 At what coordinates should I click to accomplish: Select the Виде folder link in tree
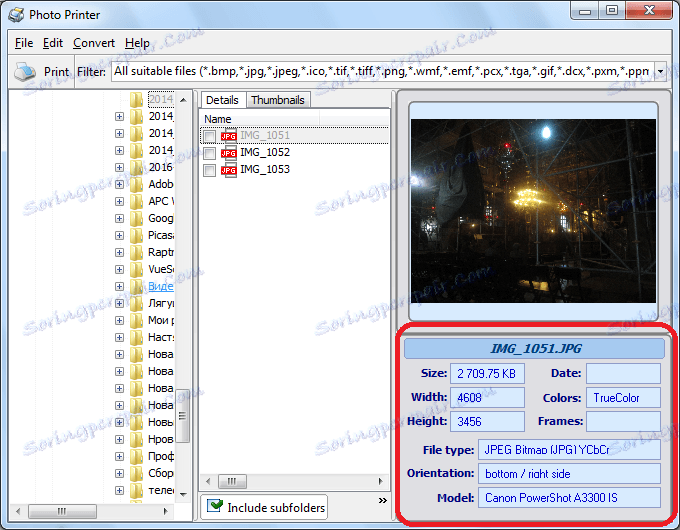pyautogui.click(x=160, y=286)
